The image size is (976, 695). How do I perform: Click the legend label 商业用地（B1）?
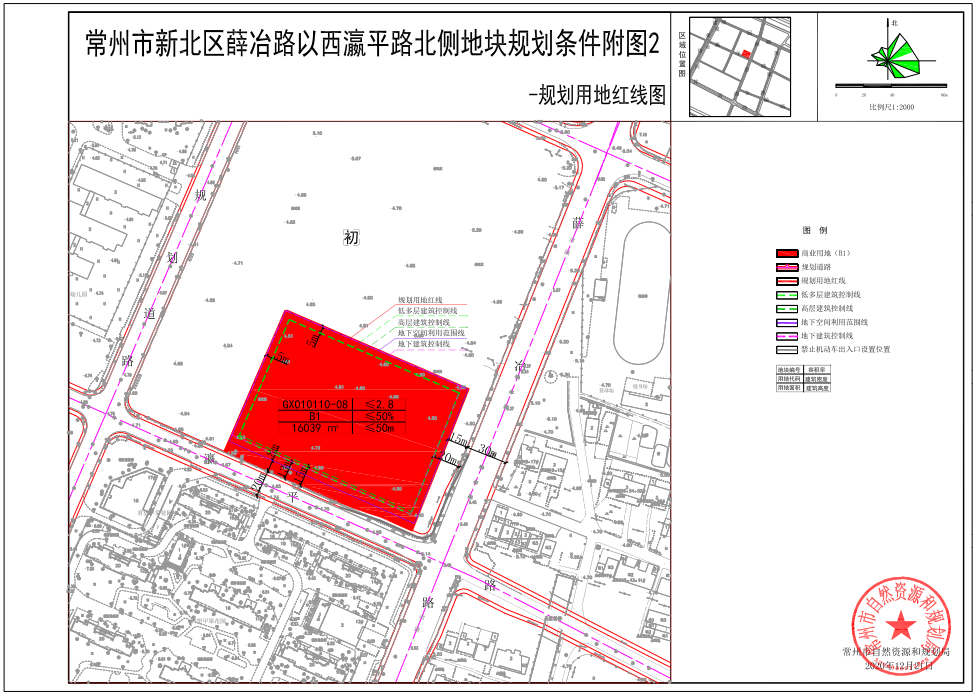point(826,253)
